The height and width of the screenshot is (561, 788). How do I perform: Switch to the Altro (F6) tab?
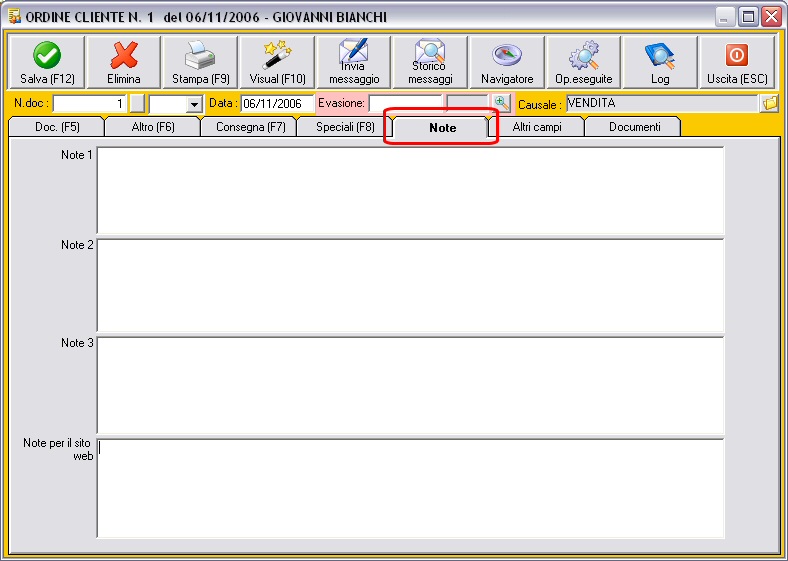click(x=153, y=127)
